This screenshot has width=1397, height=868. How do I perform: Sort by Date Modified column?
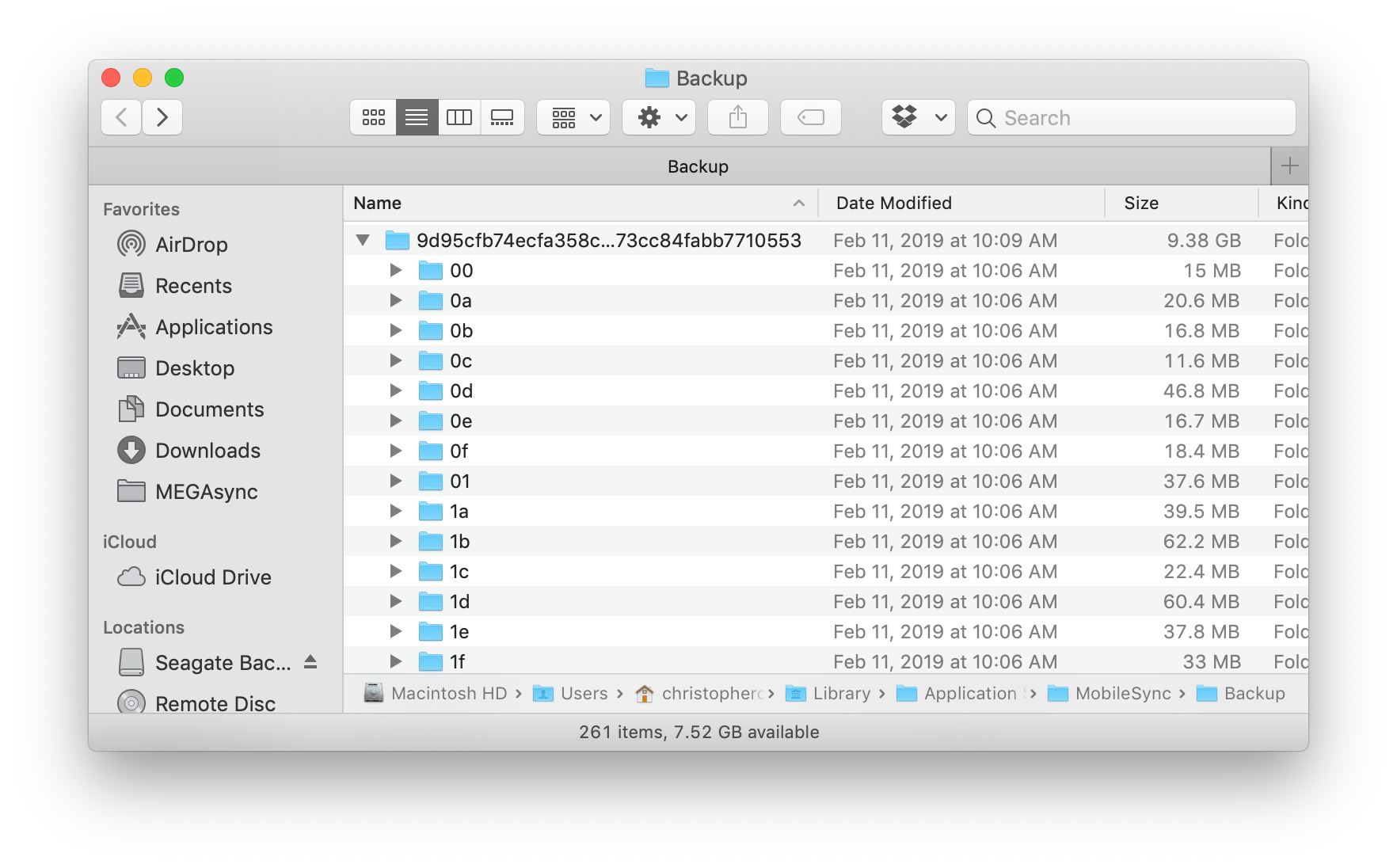click(x=961, y=203)
